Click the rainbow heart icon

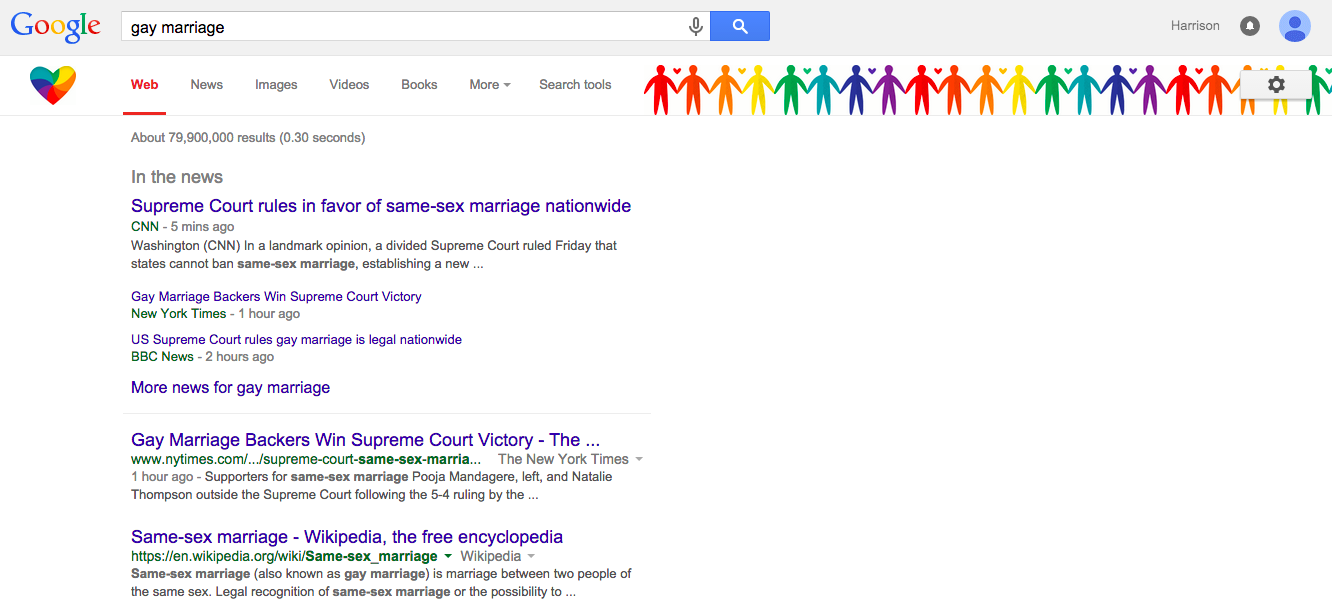[53, 86]
